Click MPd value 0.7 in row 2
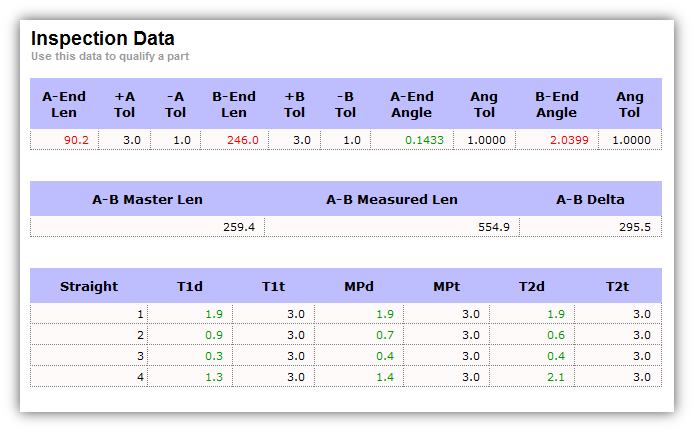 (x=385, y=335)
